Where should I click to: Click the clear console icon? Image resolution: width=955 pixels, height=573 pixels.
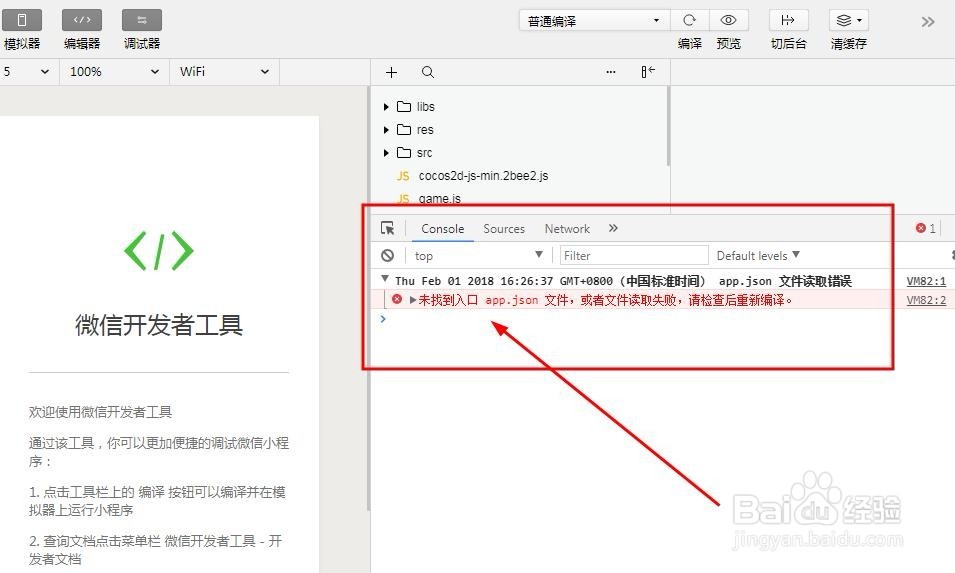[x=387, y=256]
